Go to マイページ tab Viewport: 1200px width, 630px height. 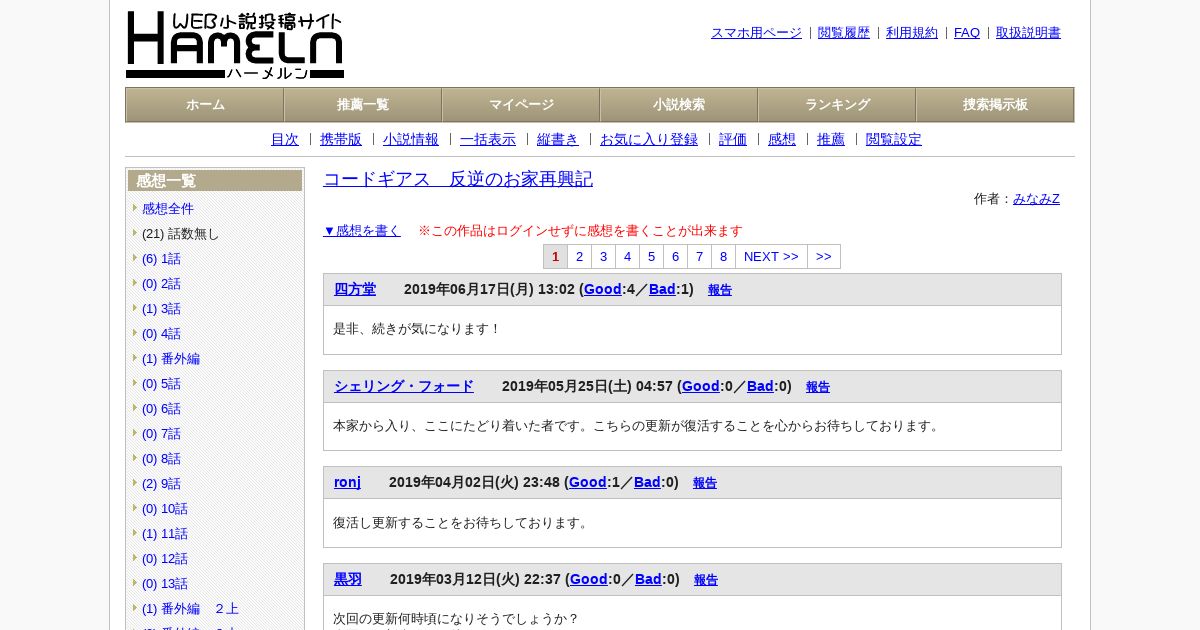[521, 105]
